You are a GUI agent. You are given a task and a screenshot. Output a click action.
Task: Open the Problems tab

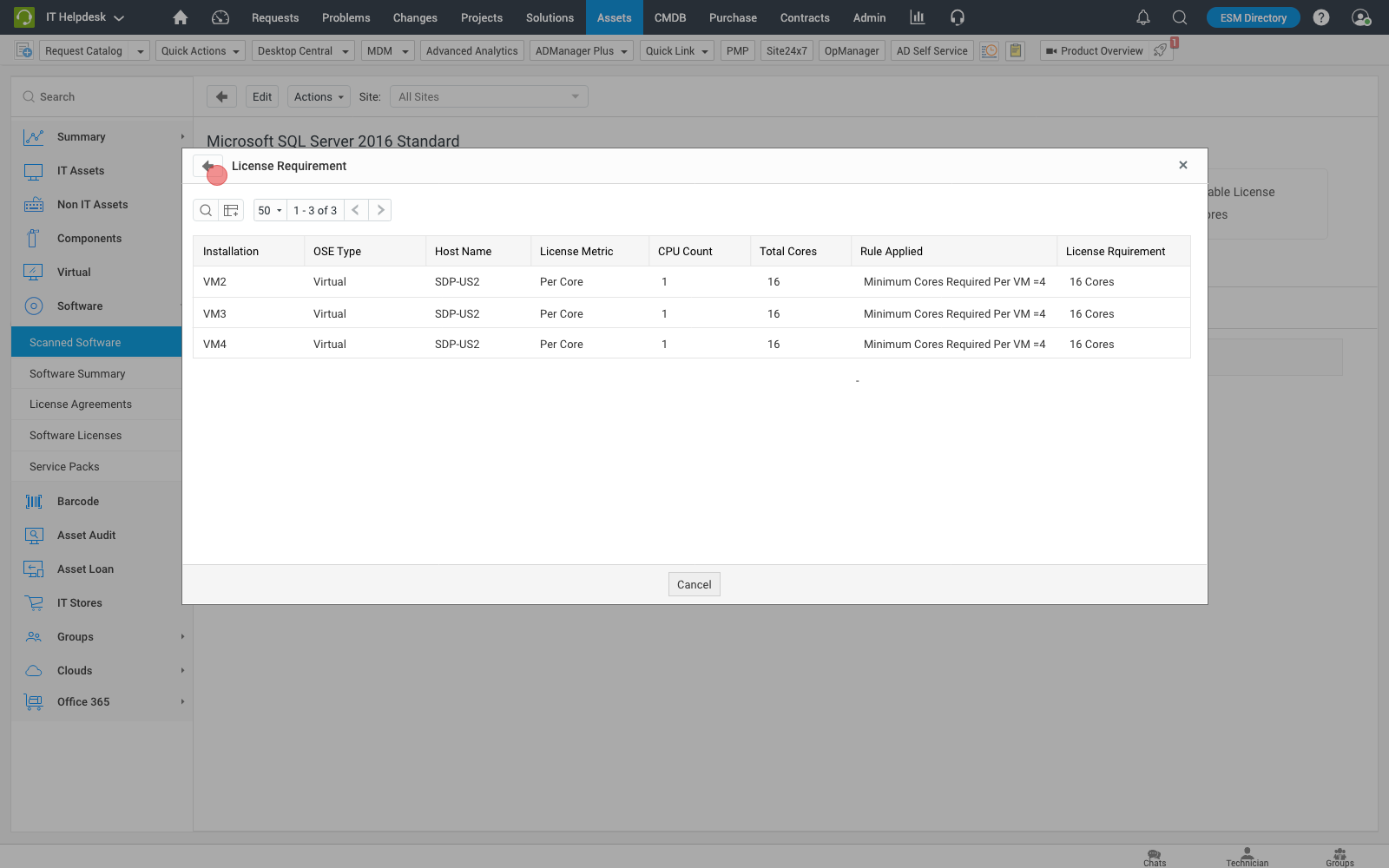pos(346,17)
